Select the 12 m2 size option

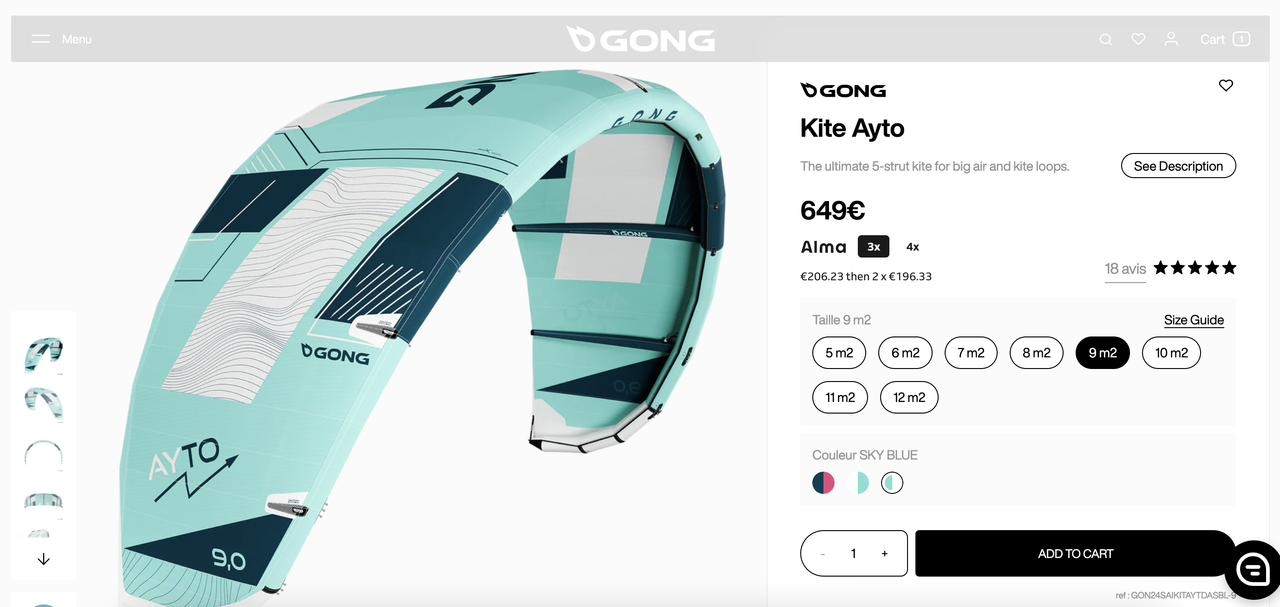click(x=909, y=397)
